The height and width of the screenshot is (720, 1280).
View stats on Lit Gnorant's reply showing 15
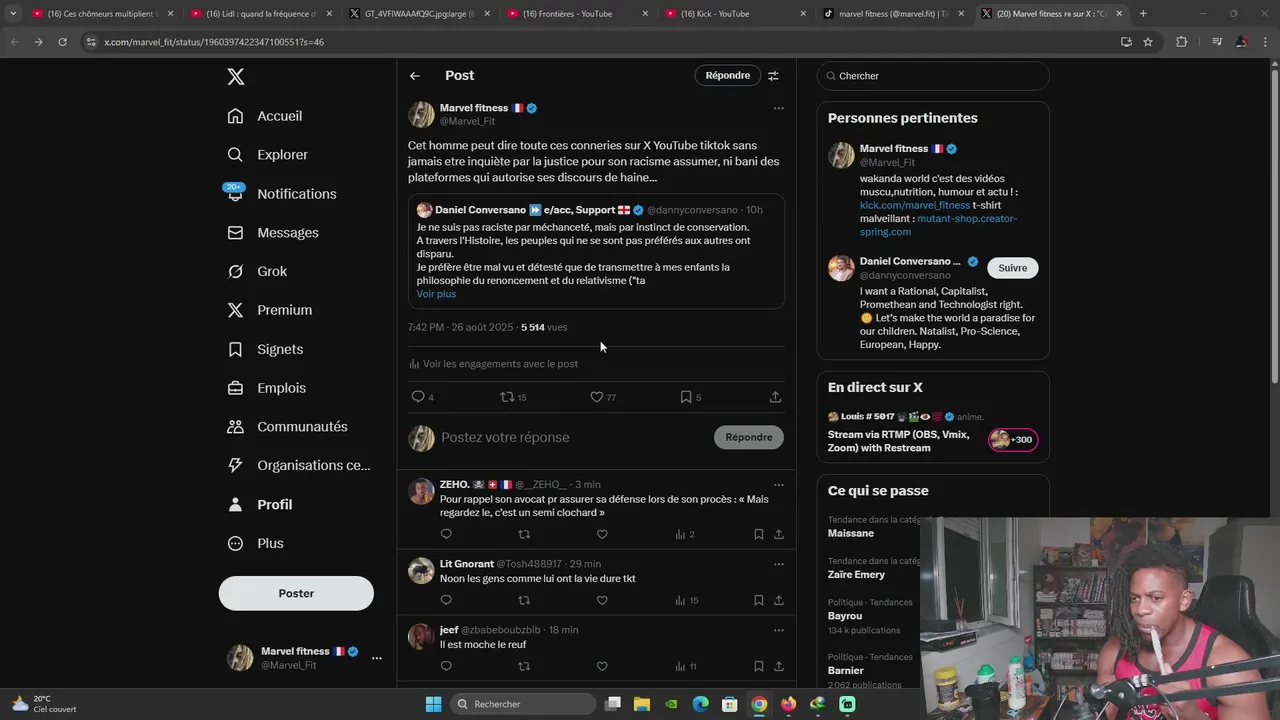[686, 600]
